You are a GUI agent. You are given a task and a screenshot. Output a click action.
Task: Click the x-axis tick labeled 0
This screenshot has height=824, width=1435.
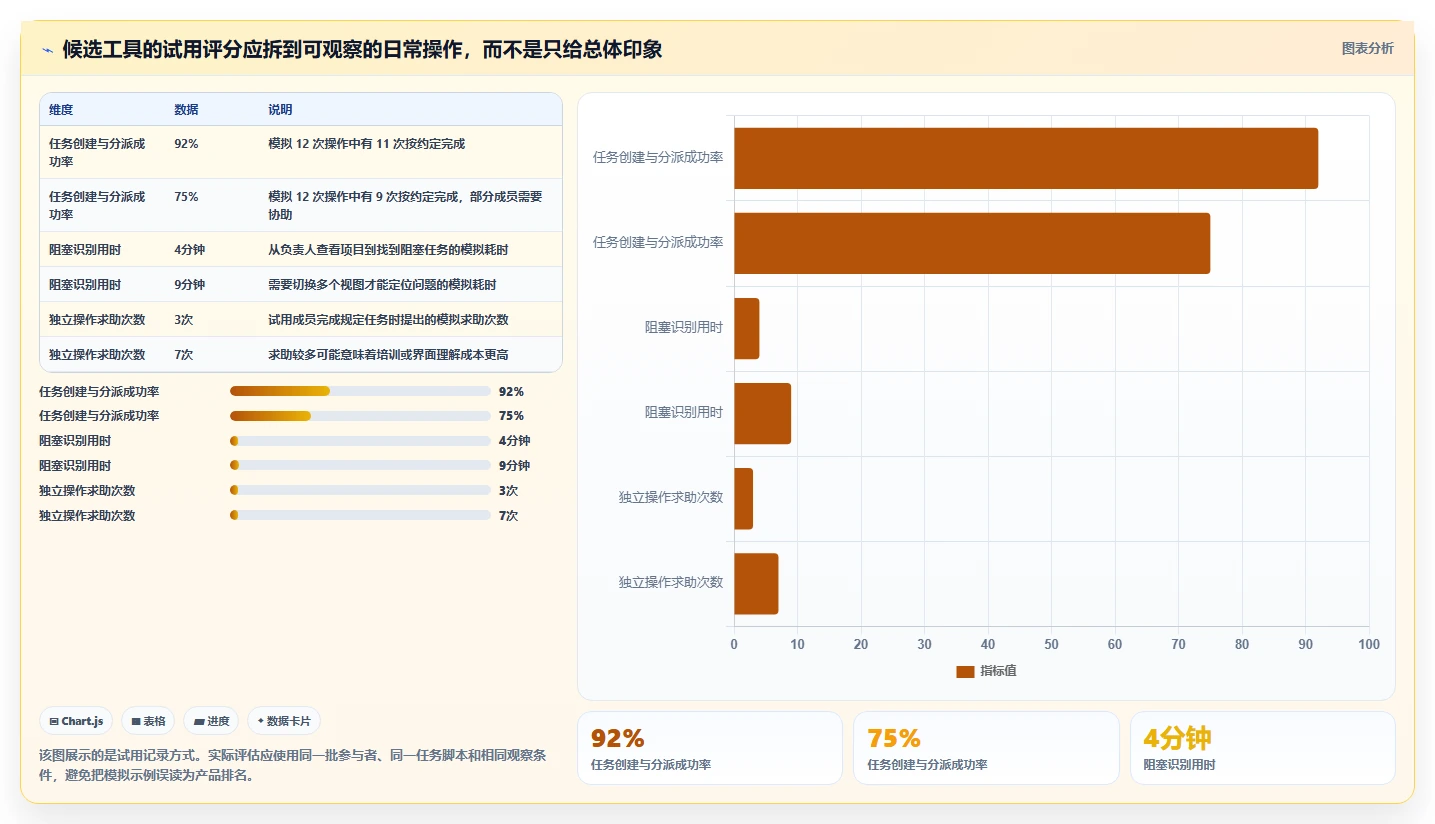click(734, 644)
